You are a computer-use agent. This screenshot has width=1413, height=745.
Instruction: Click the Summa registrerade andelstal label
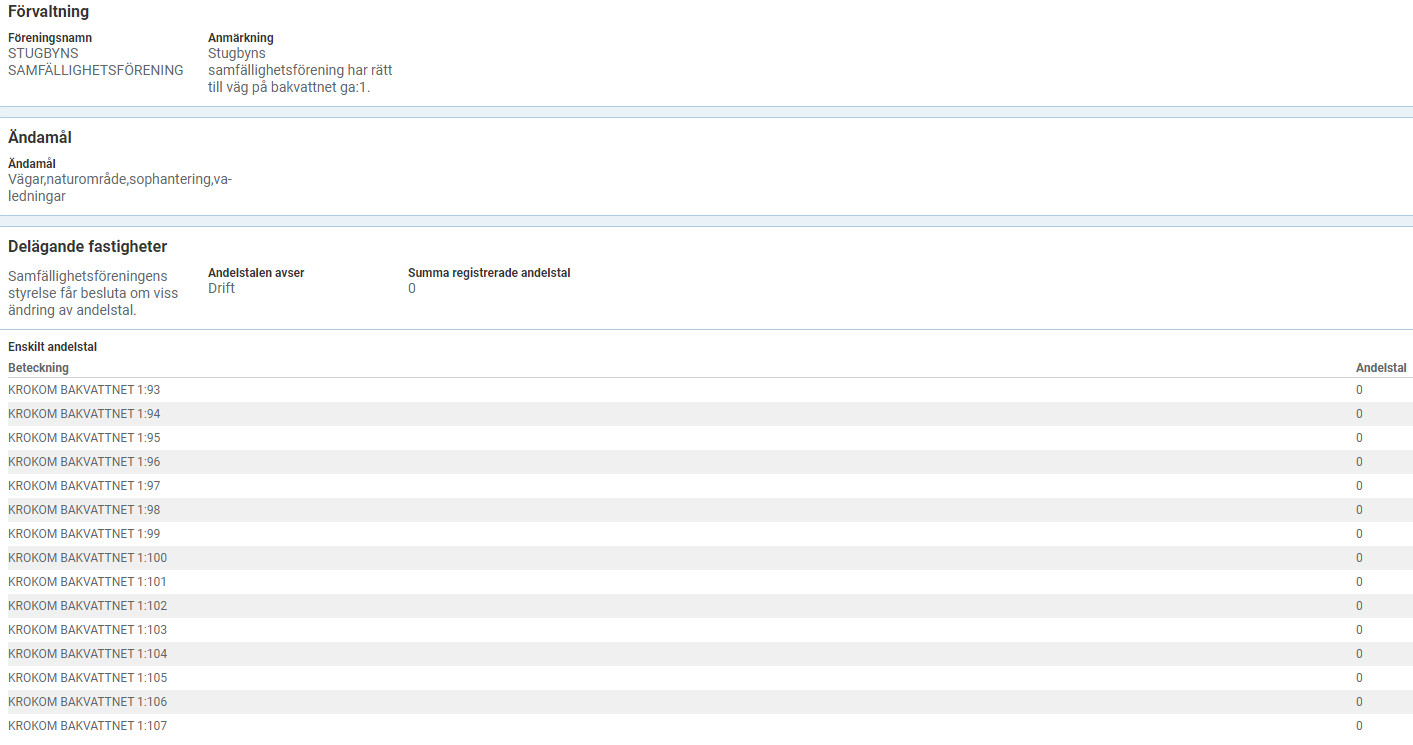click(x=489, y=272)
